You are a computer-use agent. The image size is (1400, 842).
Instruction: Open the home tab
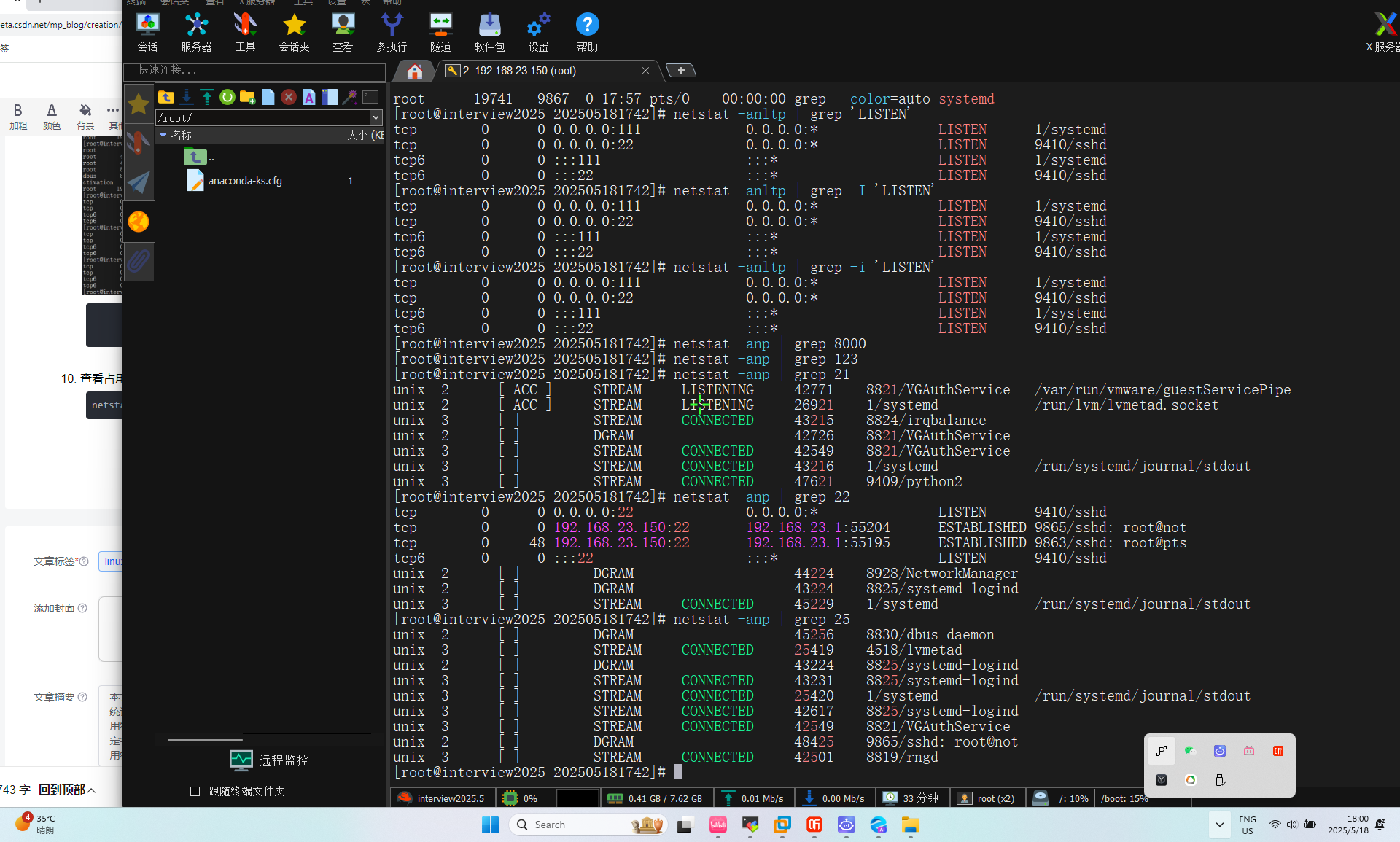tap(415, 71)
